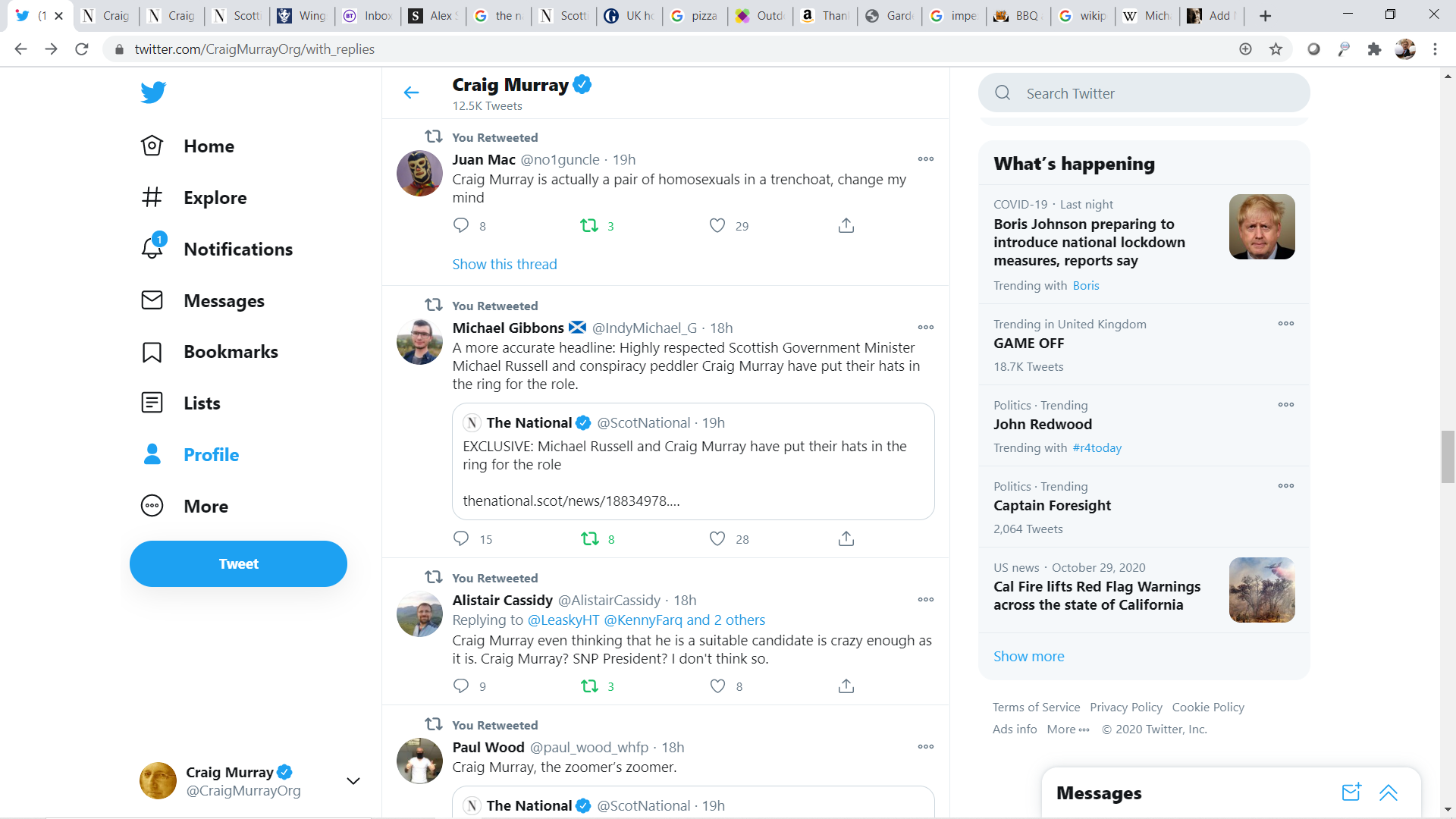Share Juan Mac's tweet

[x=846, y=225]
